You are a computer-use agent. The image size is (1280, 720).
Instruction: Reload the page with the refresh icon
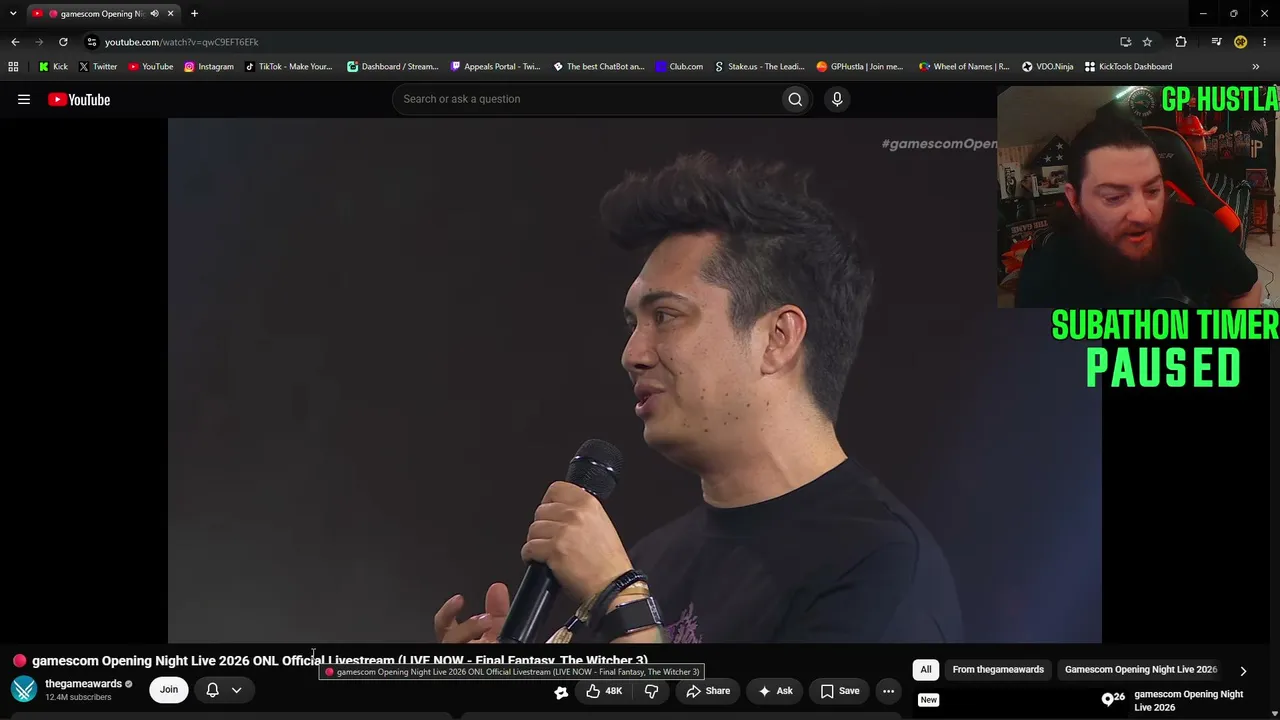(63, 42)
